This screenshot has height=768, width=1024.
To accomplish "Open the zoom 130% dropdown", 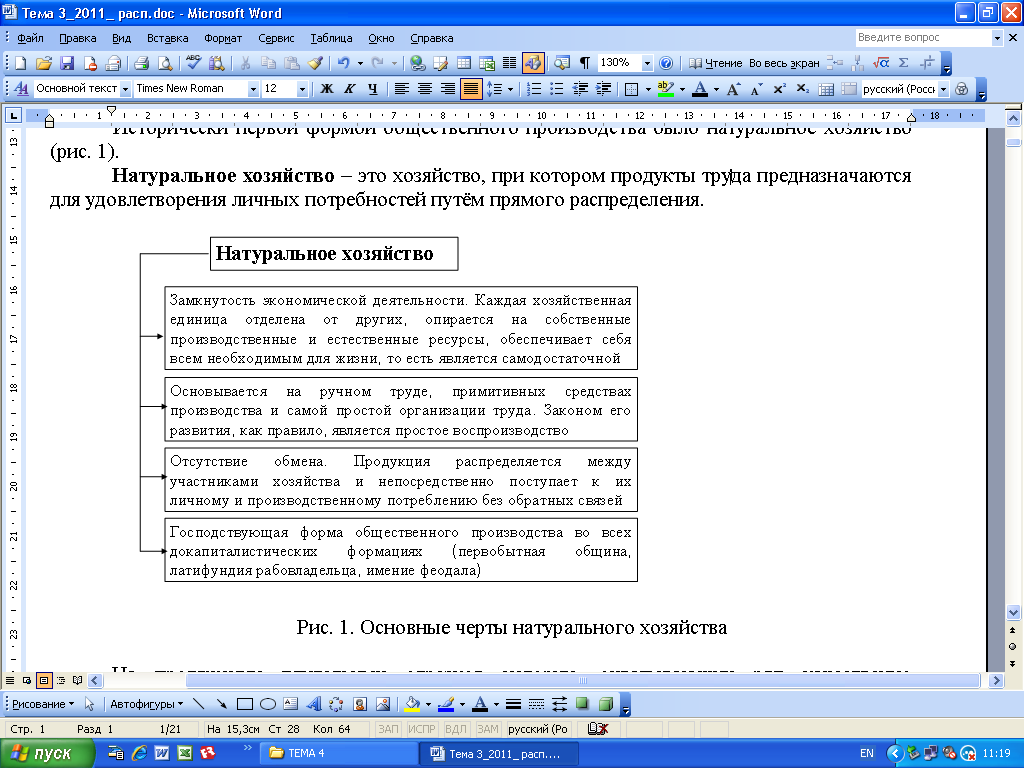I will (x=647, y=63).
